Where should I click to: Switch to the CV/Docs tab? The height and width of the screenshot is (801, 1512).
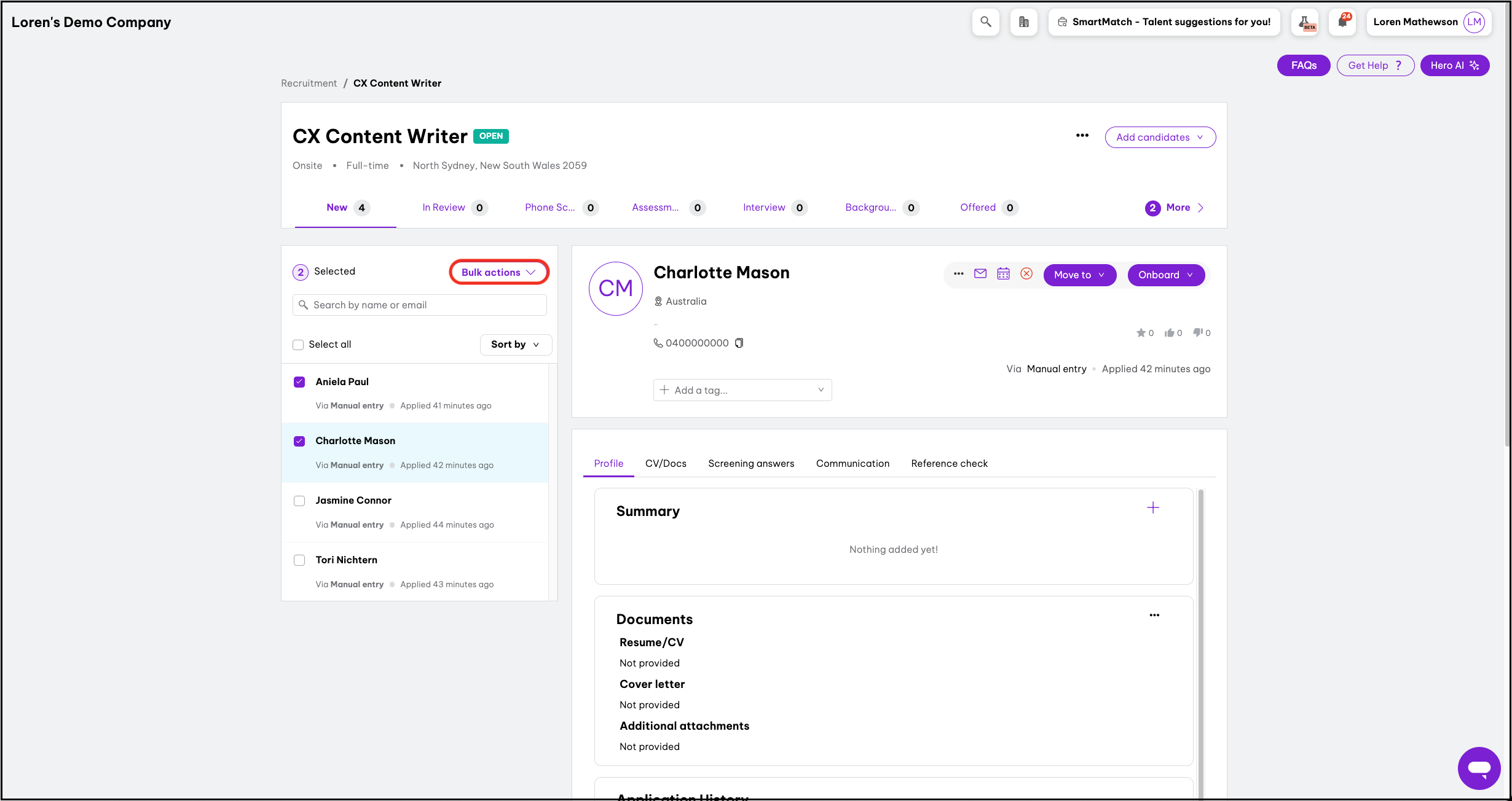tap(666, 463)
